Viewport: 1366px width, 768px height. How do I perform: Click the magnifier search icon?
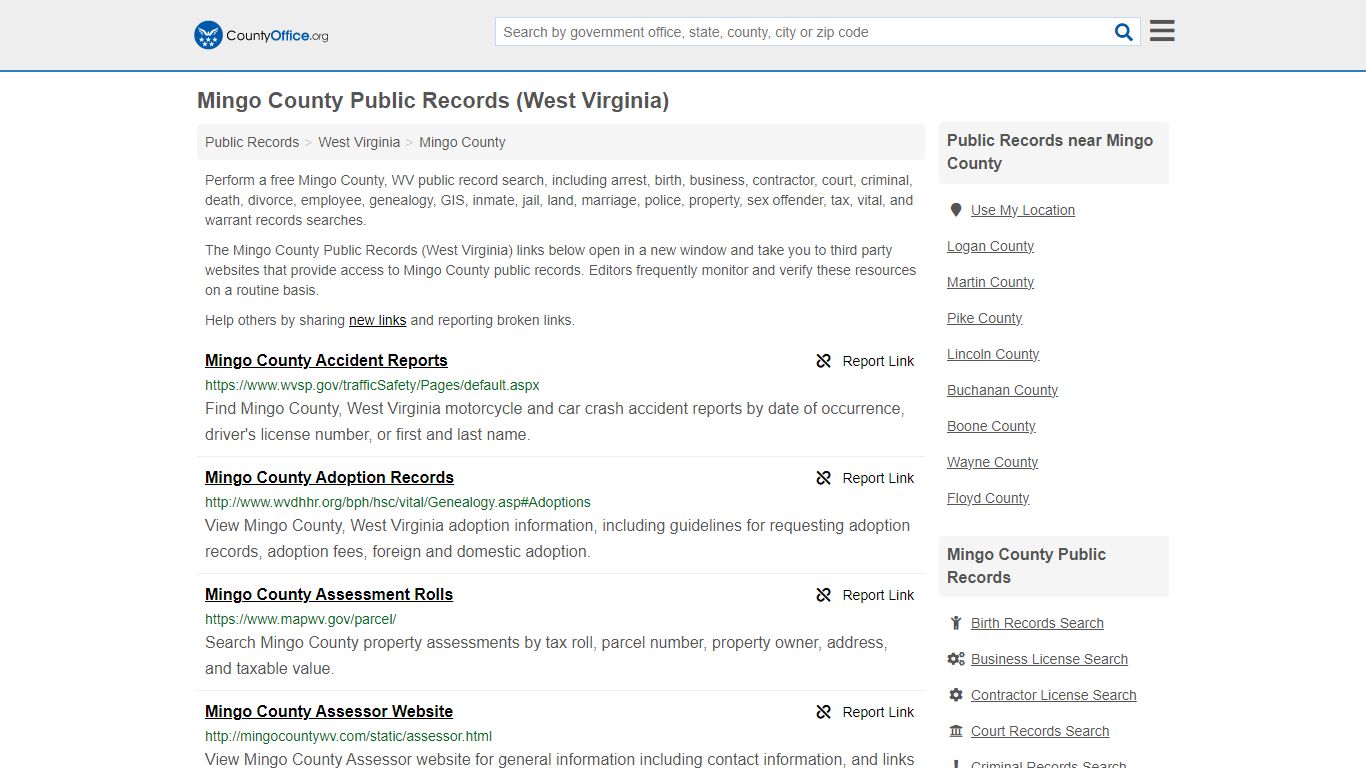coord(1124,32)
